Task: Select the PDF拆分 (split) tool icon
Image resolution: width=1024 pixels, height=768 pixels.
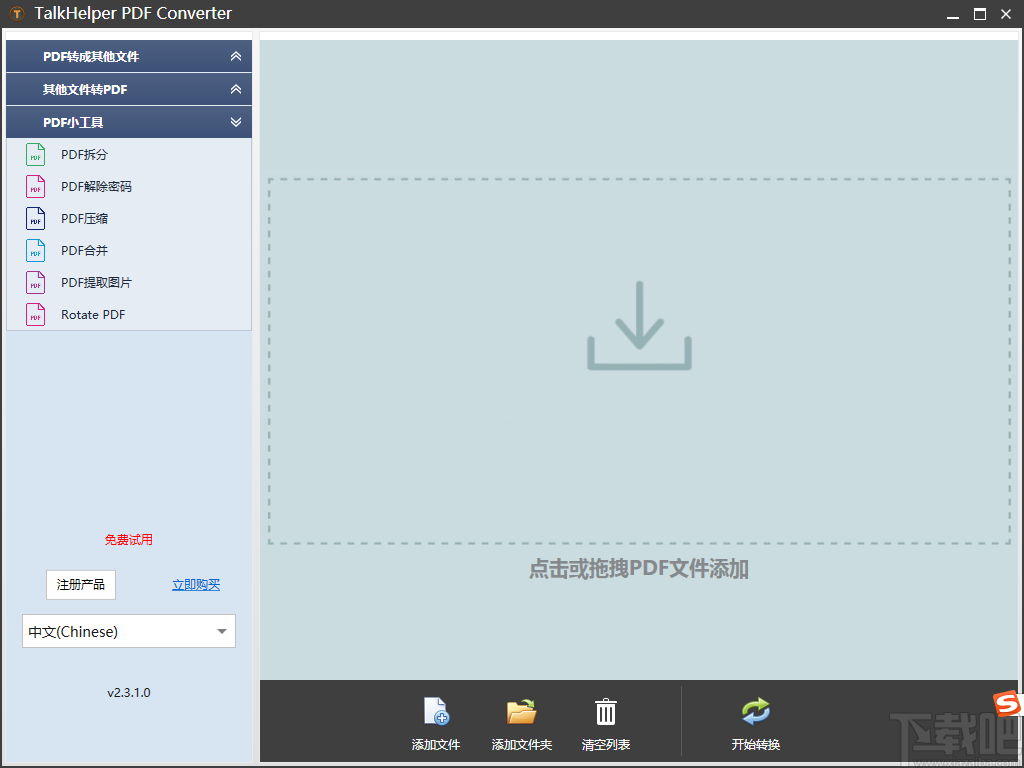Action: tap(35, 154)
